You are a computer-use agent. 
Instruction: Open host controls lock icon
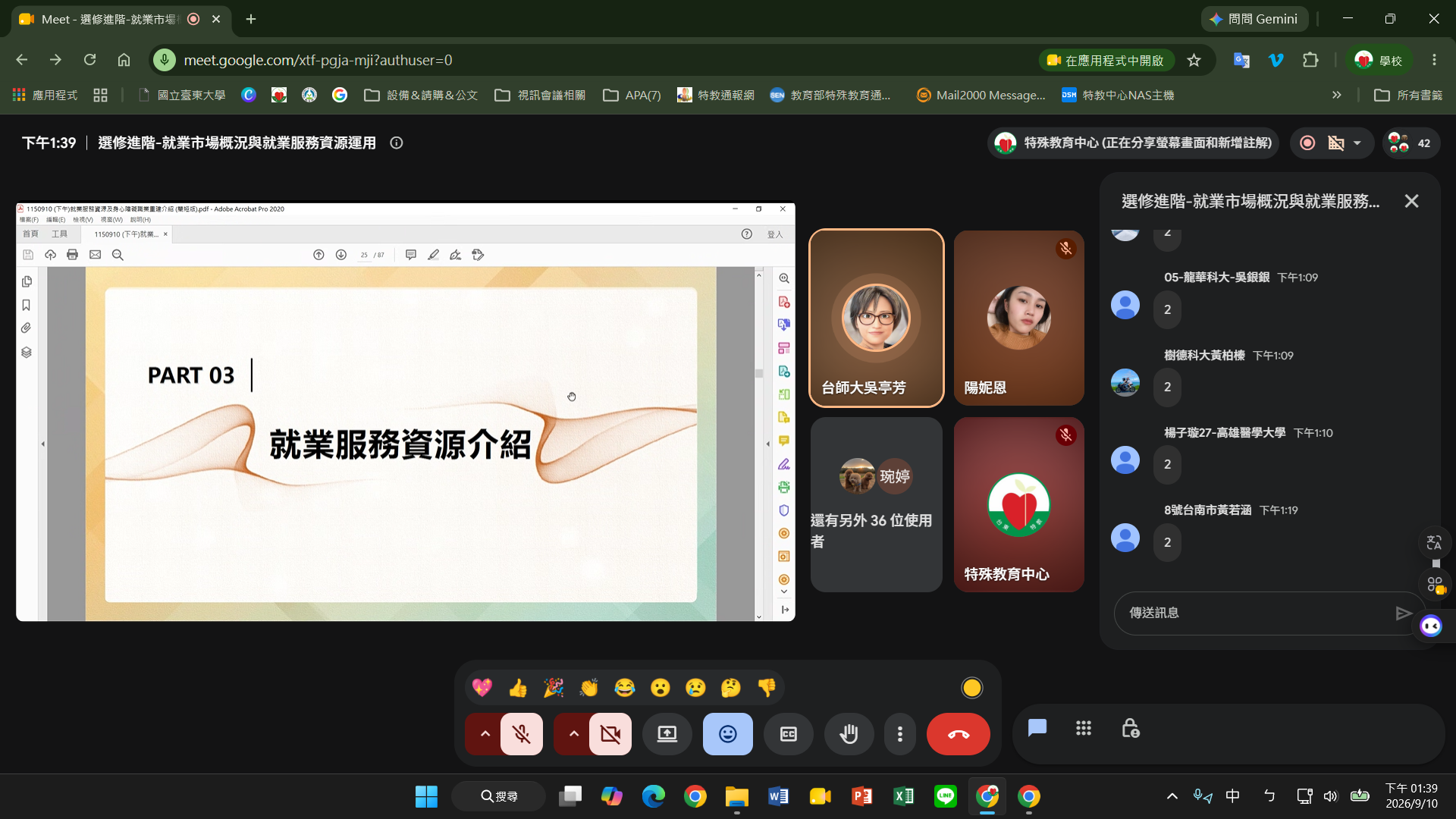click(1130, 728)
